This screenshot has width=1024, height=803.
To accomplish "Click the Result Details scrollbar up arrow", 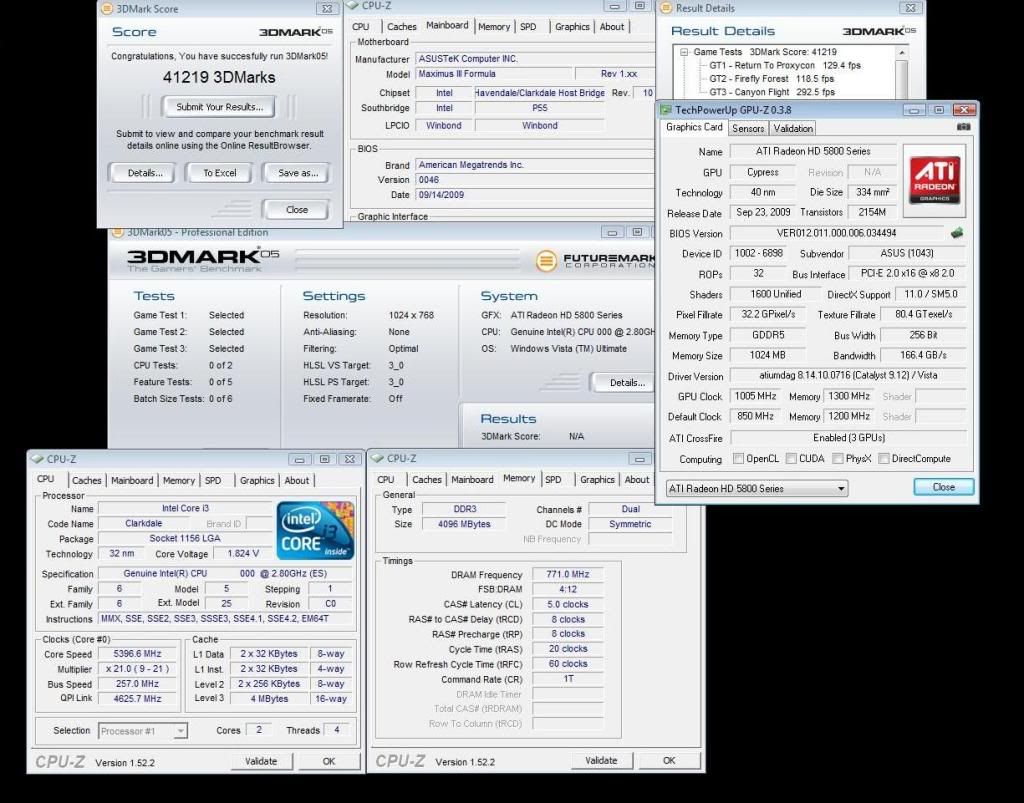I will 902,52.
